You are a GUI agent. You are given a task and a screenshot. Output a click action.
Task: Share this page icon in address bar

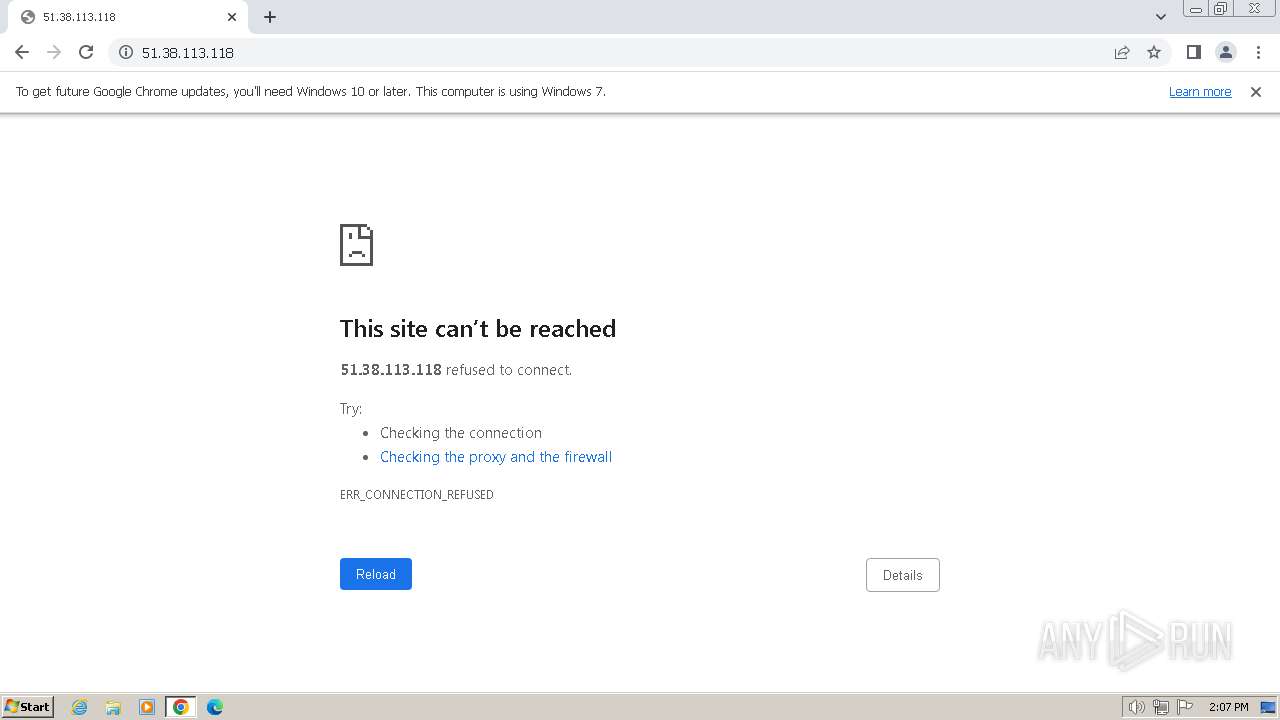(x=1122, y=52)
